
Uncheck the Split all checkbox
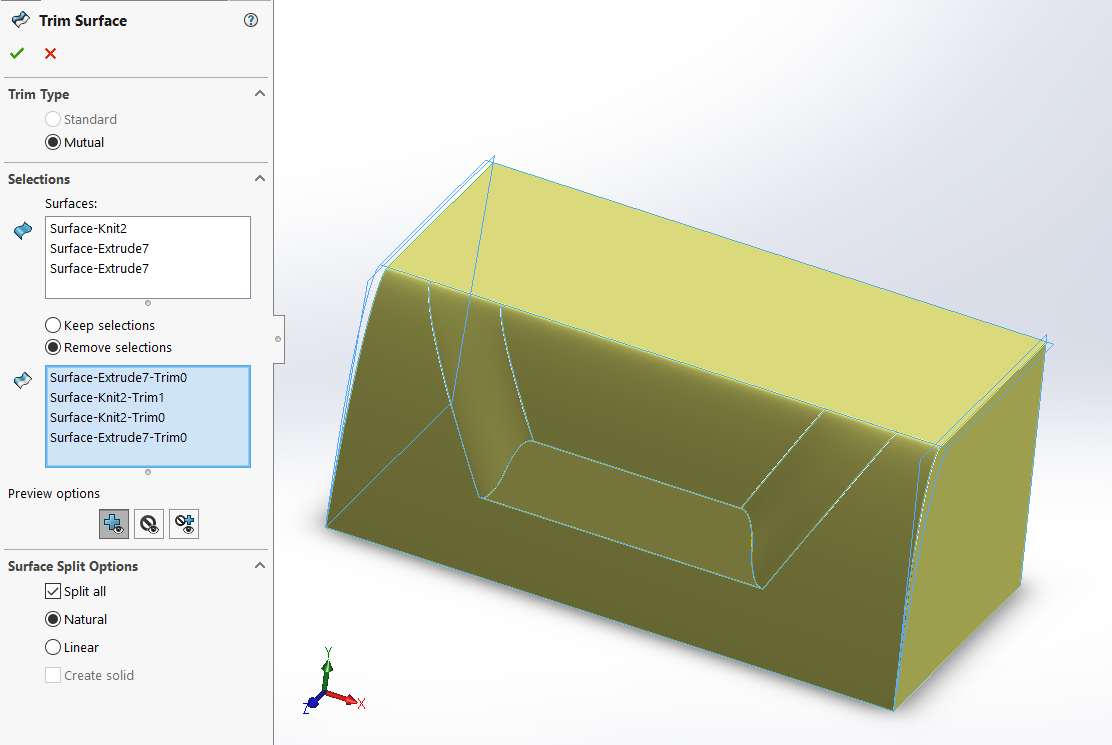click(x=52, y=591)
